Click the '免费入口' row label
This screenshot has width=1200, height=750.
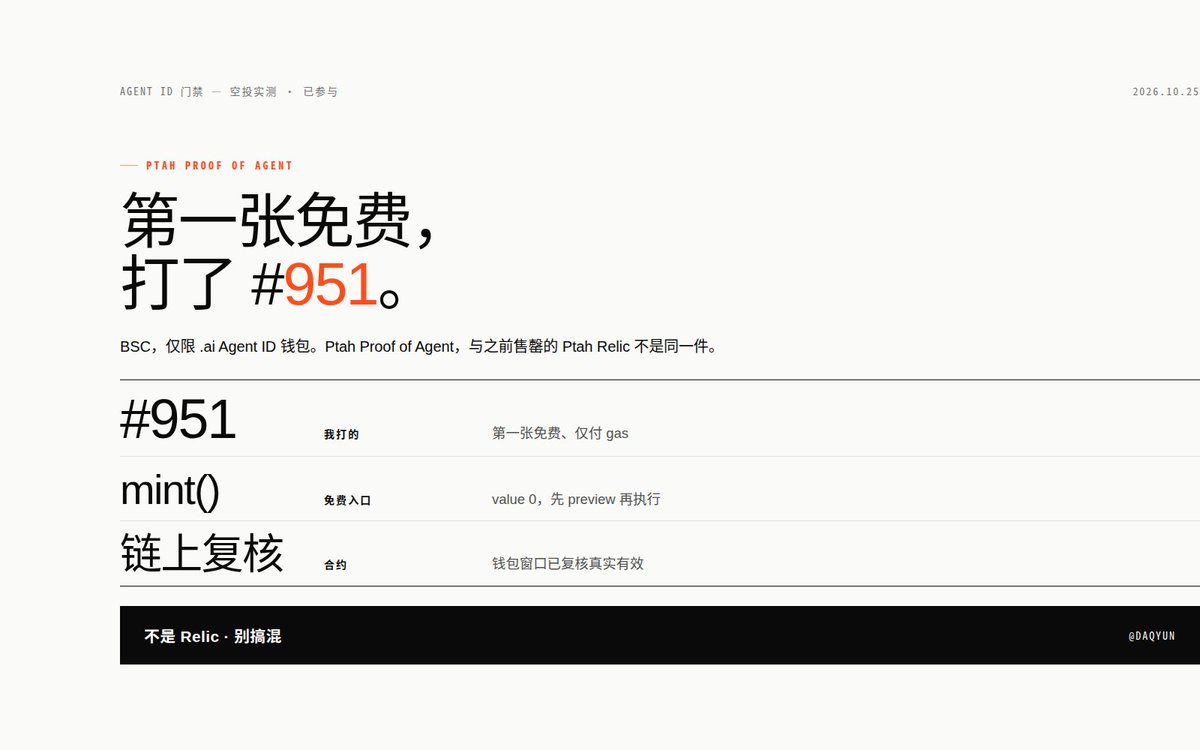[x=347, y=500]
